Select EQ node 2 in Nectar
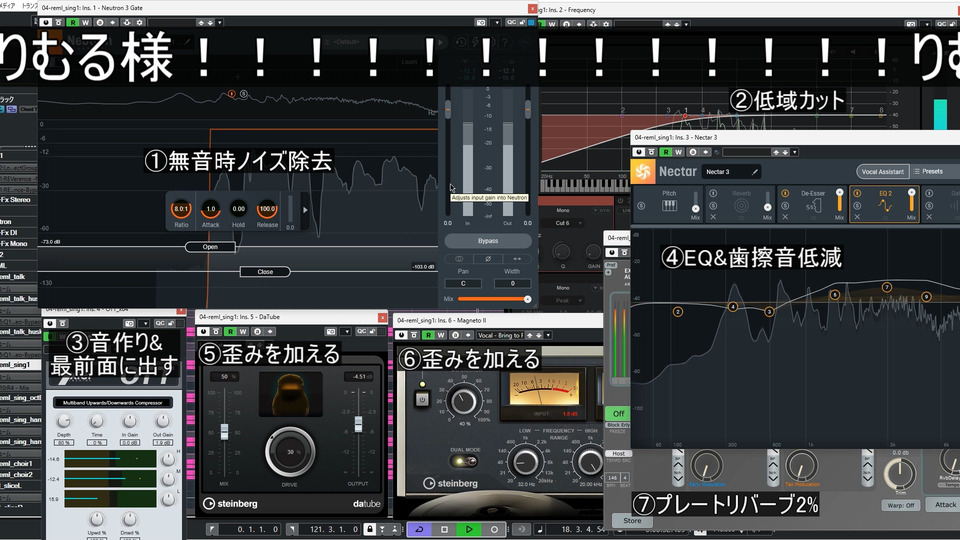 click(678, 312)
